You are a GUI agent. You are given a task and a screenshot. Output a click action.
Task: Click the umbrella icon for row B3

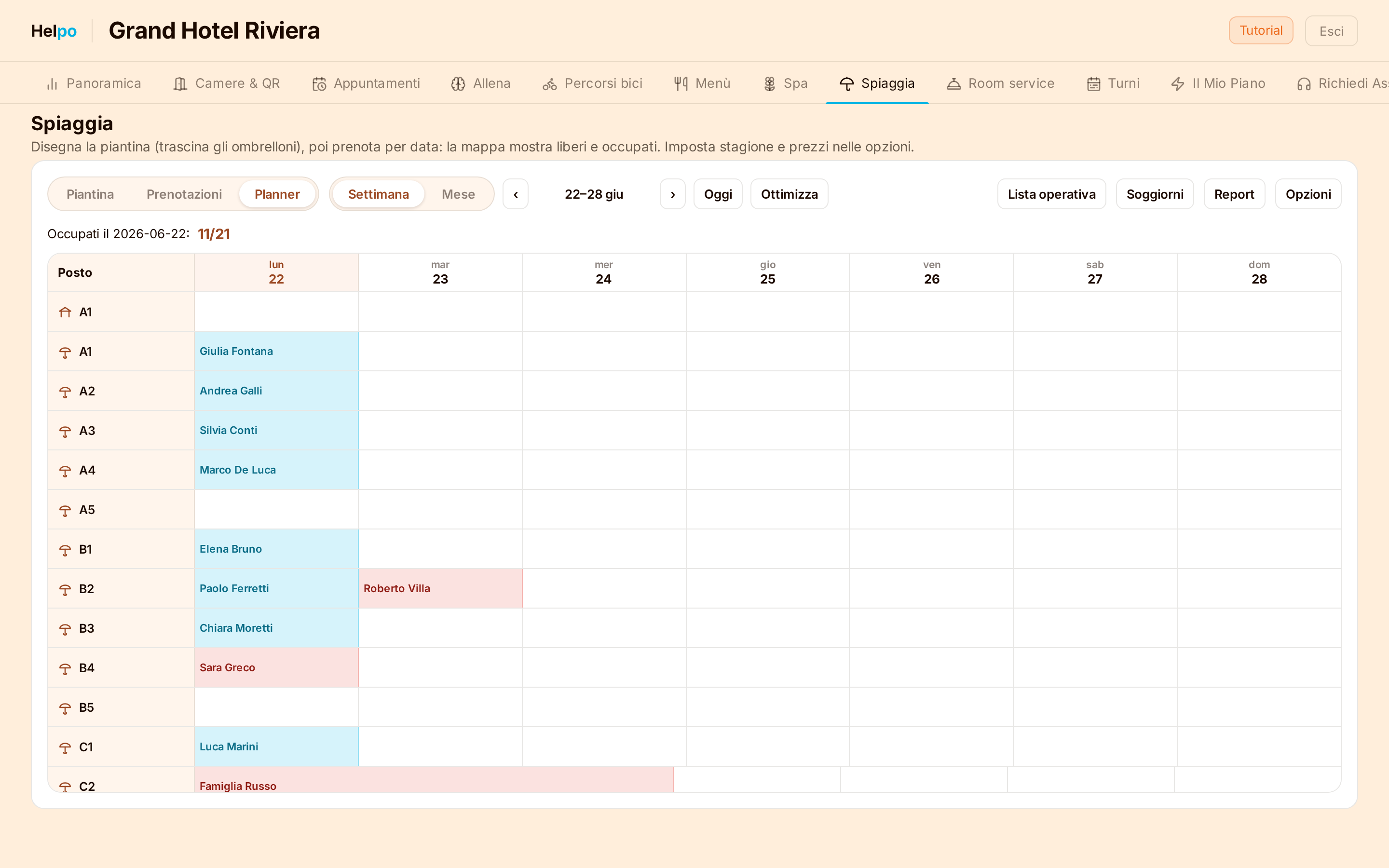(65, 629)
